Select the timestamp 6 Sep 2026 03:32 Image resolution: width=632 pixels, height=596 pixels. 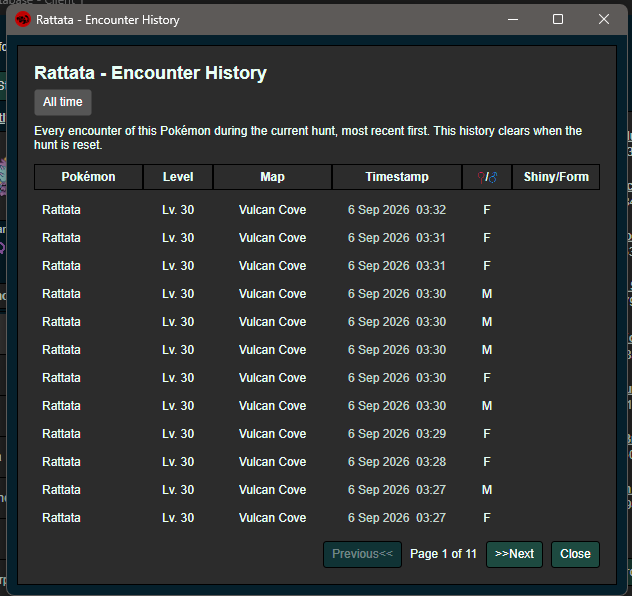point(397,210)
